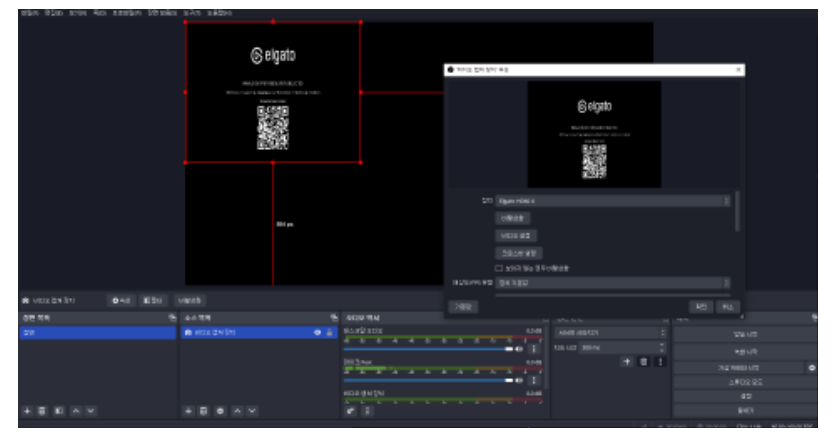Open audio mixer menu dots at bottom
The image size is (835, 437).
(367, 411)
